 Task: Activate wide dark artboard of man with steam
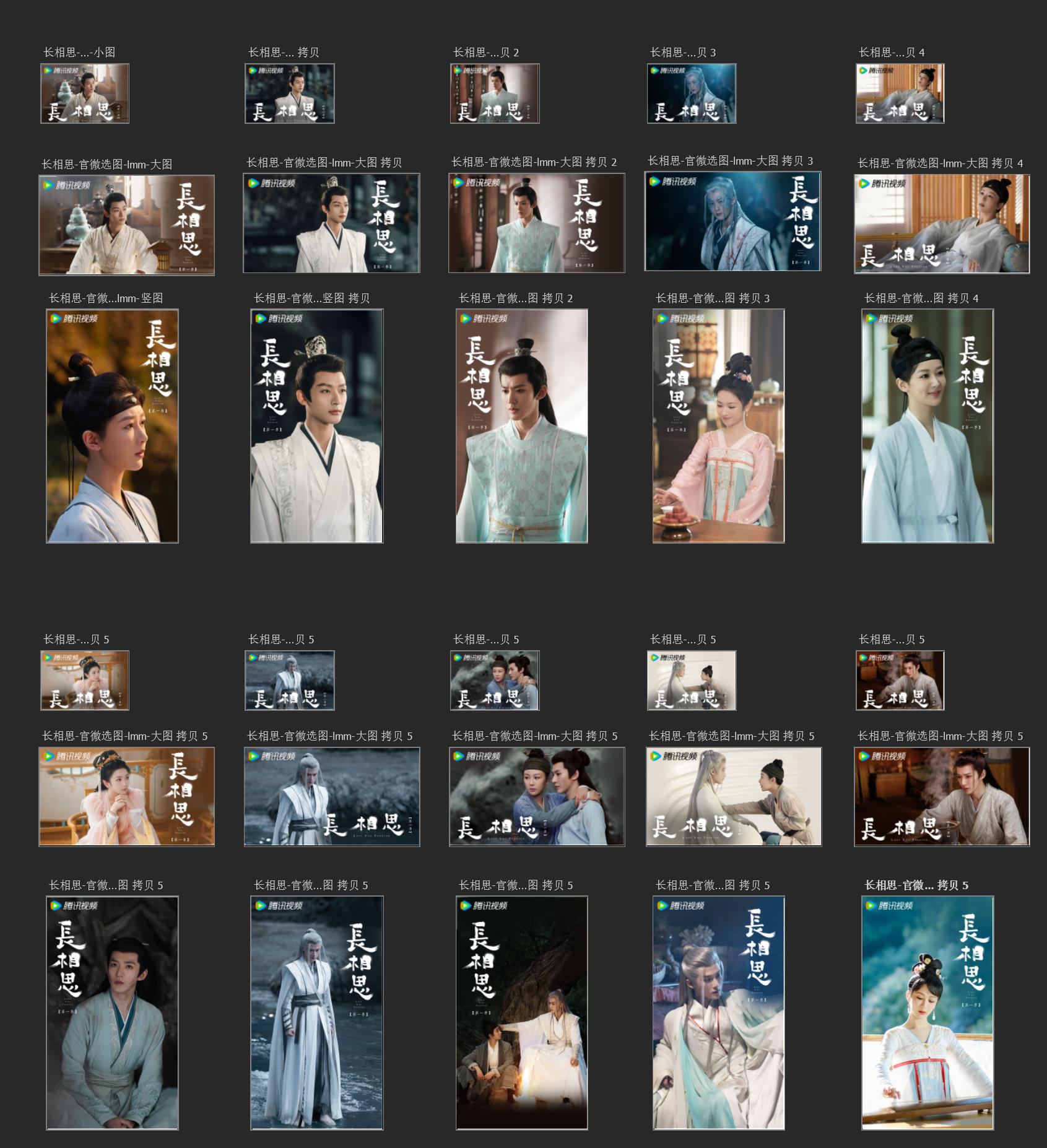click(x=942, y=797)
